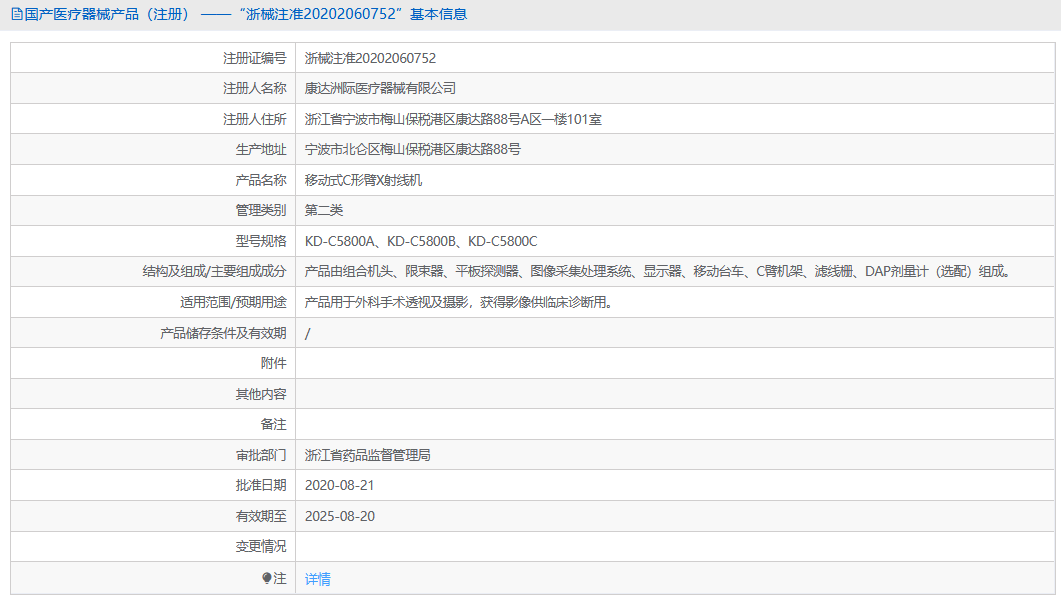Viewport: 1061px width, 600px height.
Task: Click the 变更情况 row label
Action: click(260, 546)
